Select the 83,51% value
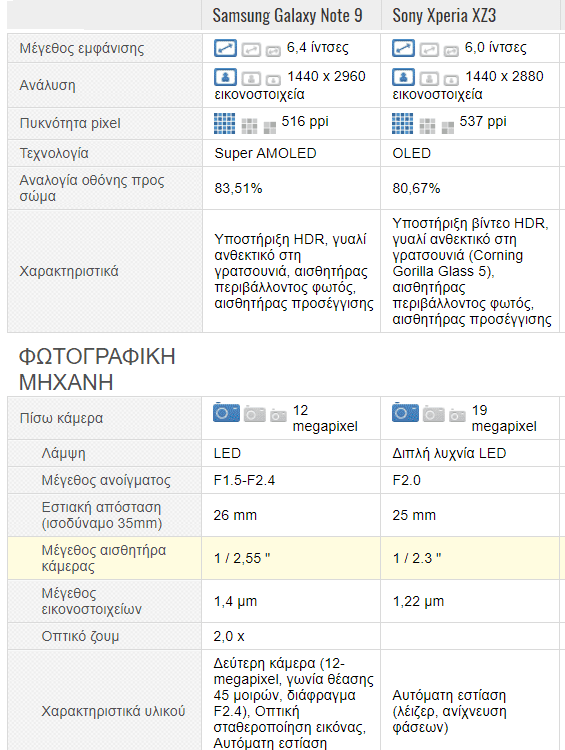This screenshot has height=750, width=565. [238, 188]
